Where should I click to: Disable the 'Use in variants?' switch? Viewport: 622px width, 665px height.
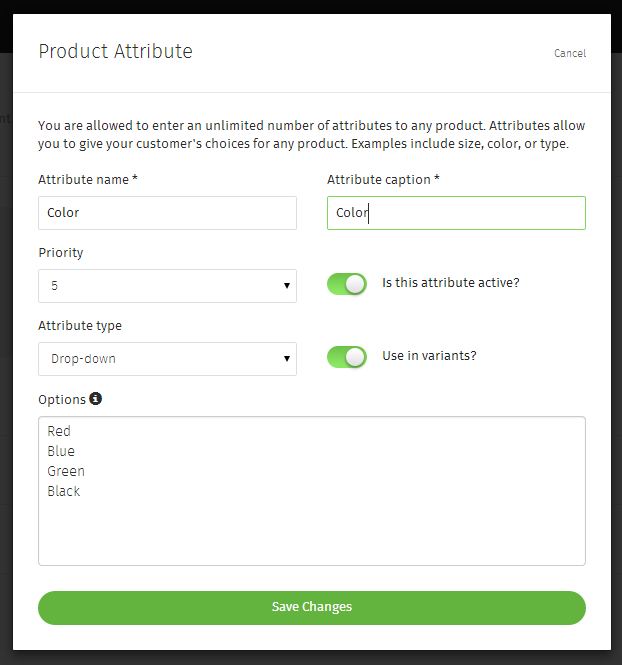pos(347,357)
